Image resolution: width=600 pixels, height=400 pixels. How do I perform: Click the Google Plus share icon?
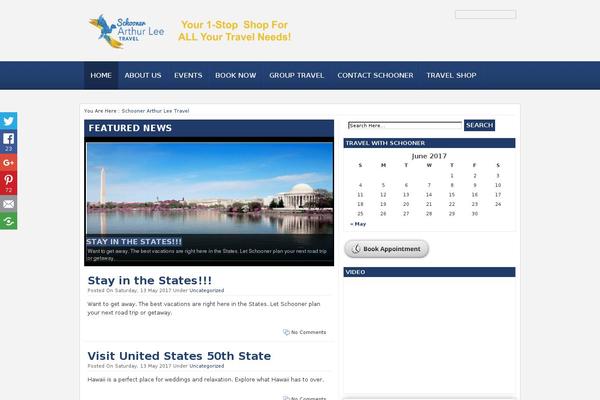(8, 163)
